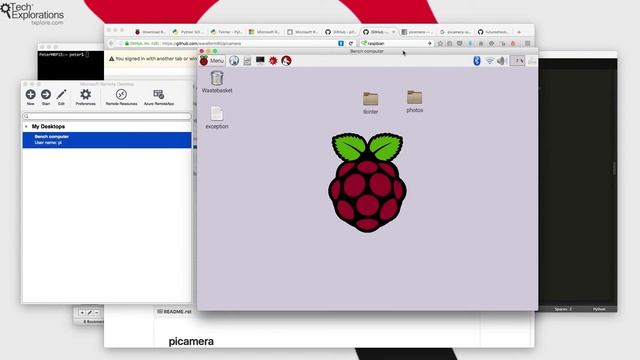Viewport: 640px width, 360px height.
Task: Click the picamera heading on GitHub page
Action: click(x=191, y=341)
